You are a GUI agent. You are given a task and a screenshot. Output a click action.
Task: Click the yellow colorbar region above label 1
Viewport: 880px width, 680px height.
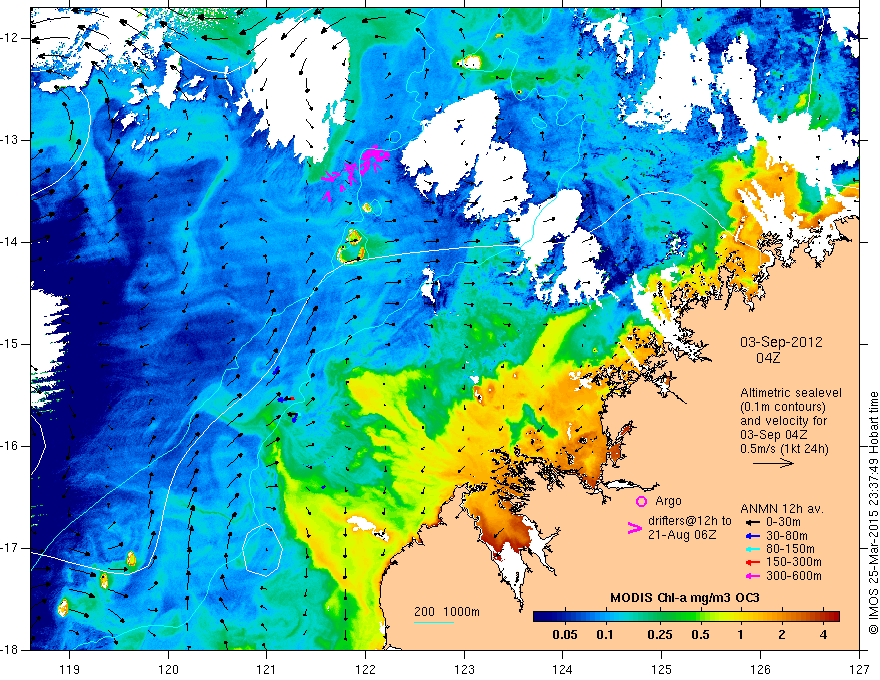click(x=741, y=616)
